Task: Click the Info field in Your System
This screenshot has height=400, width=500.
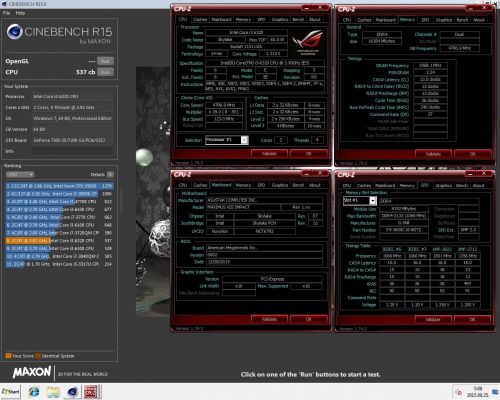Action: [72, 151]
